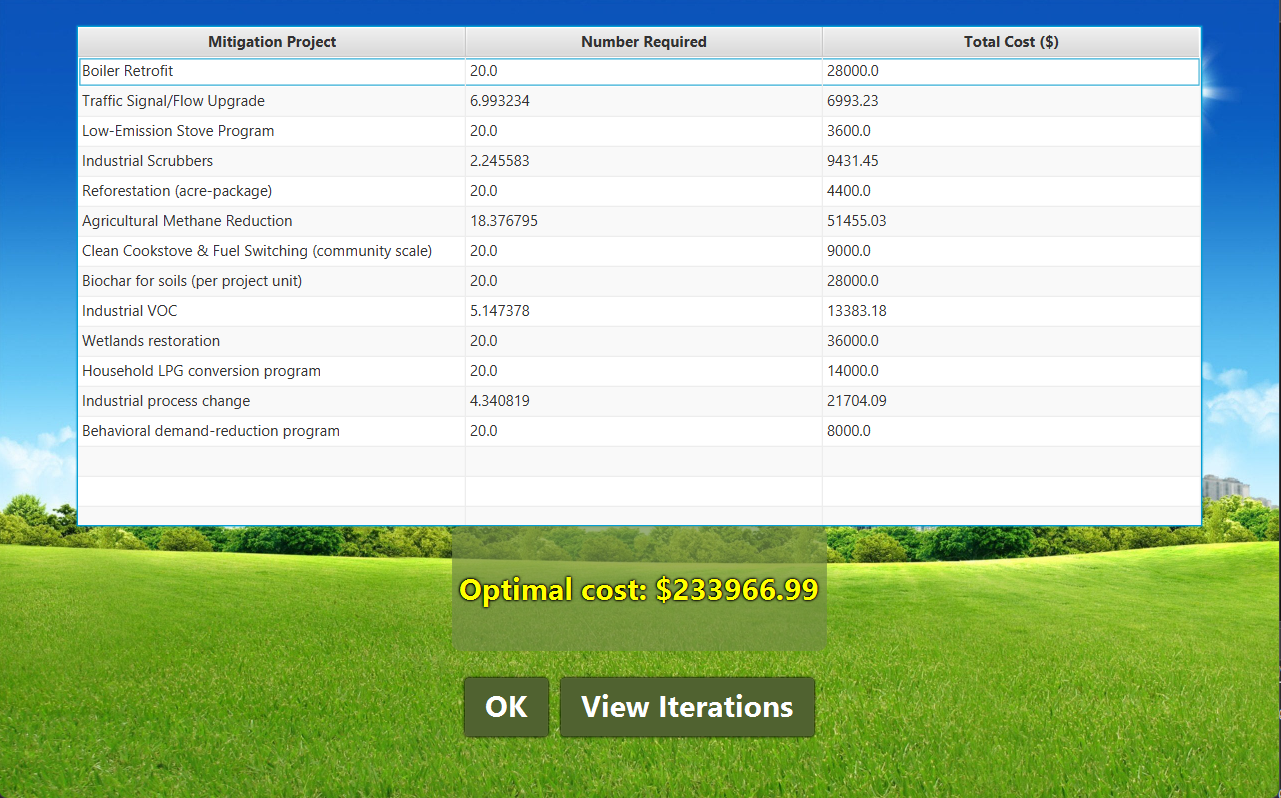
Task: Open View Iterations
Action: pos(687,707)
